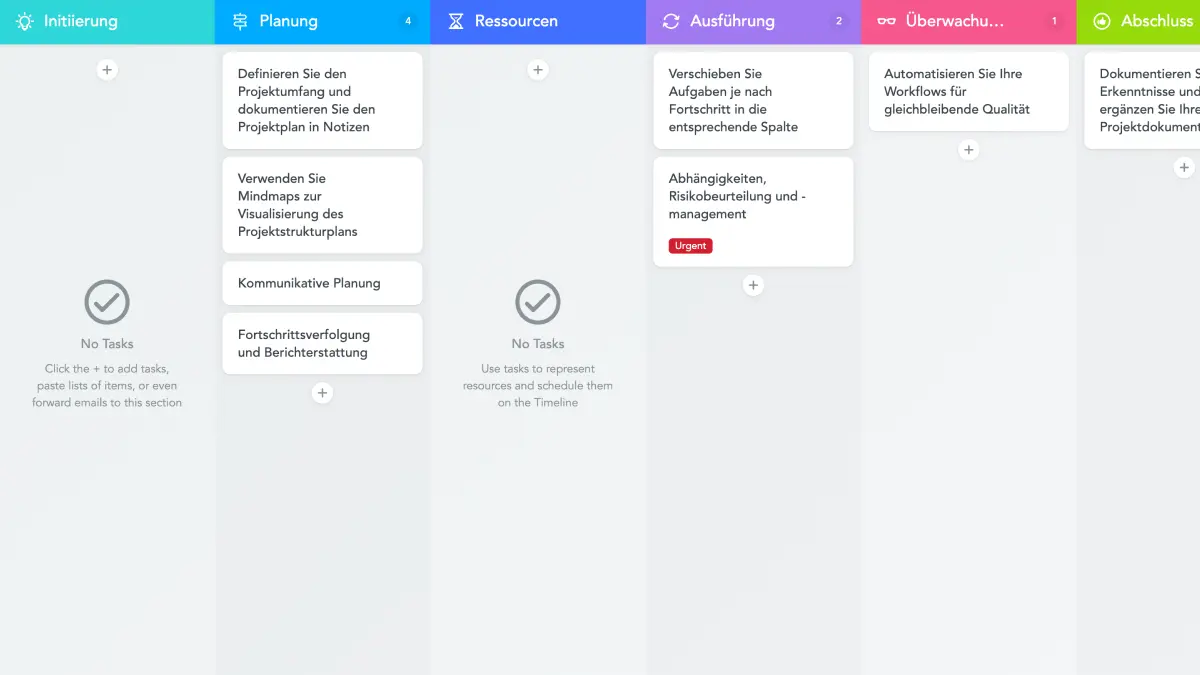
Task: Add a task below the Planung cards
Action: pos(322,393)
